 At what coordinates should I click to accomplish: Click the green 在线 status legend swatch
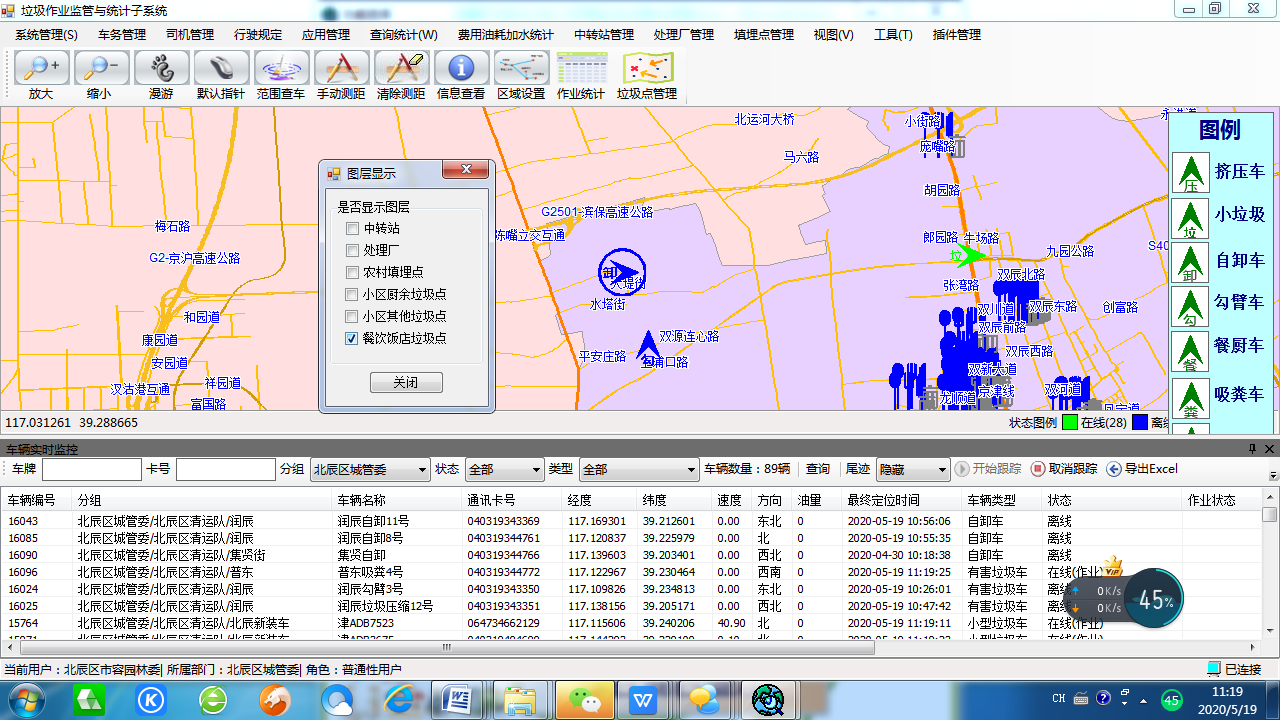click(1069, 423)
